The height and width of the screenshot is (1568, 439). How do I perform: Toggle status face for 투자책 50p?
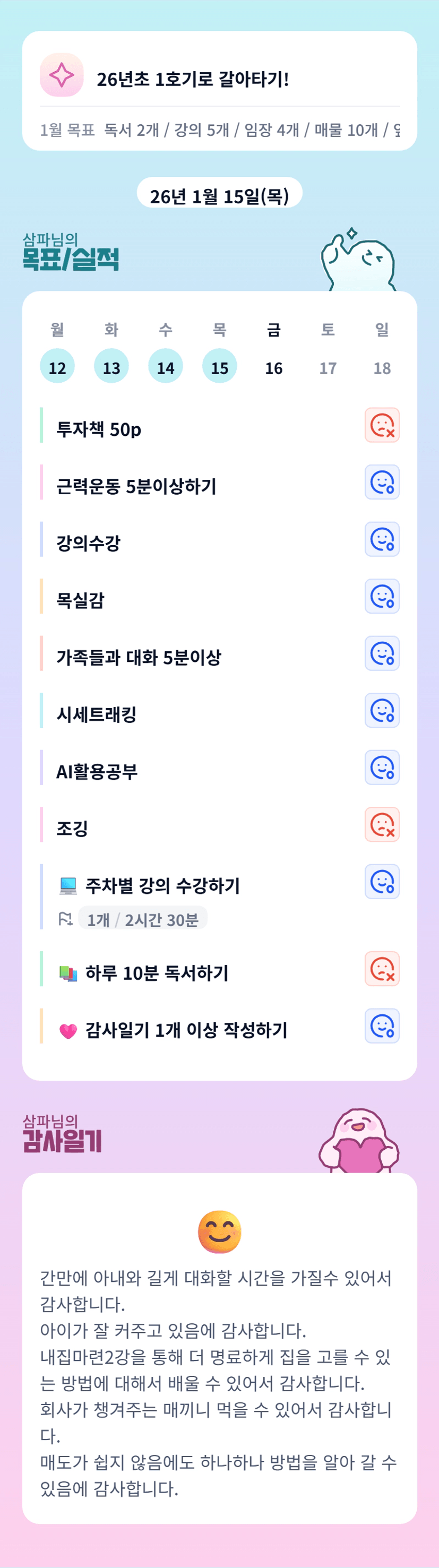point(382,425)
